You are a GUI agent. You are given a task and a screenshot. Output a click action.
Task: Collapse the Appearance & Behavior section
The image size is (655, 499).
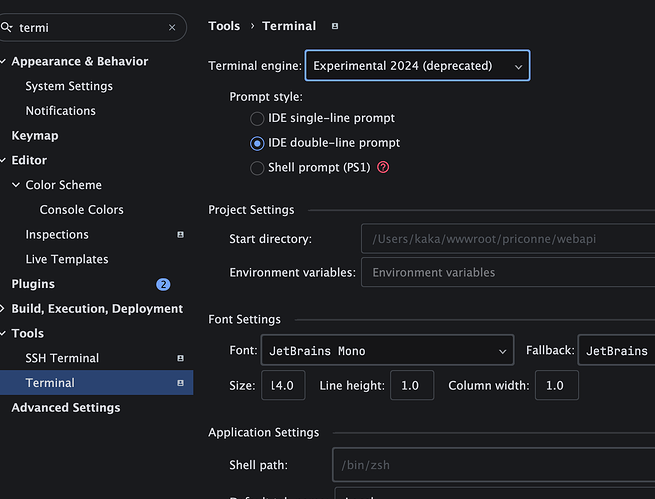[x=3, y=61]
